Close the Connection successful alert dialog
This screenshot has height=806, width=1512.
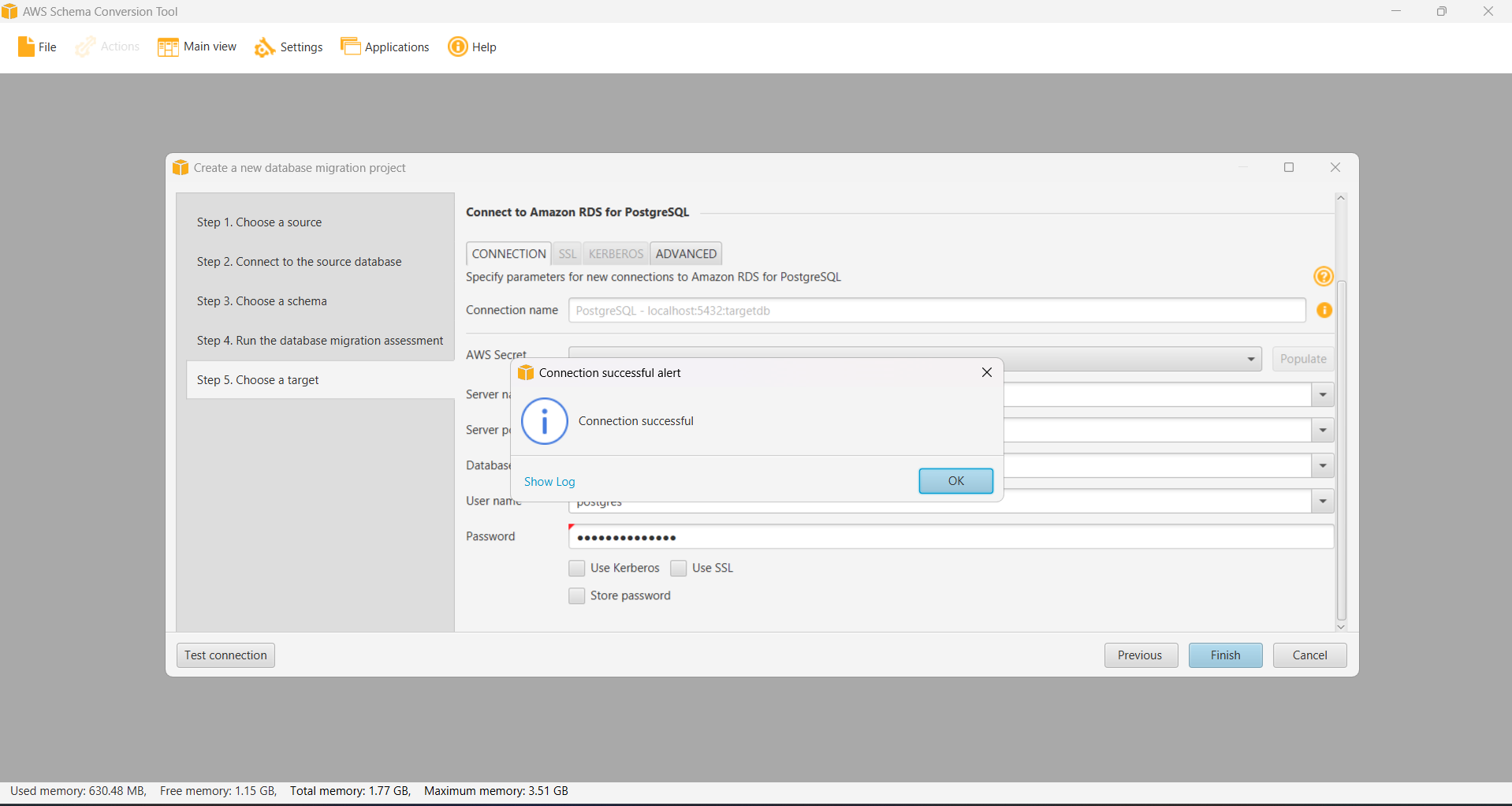(x=986, y=372)
